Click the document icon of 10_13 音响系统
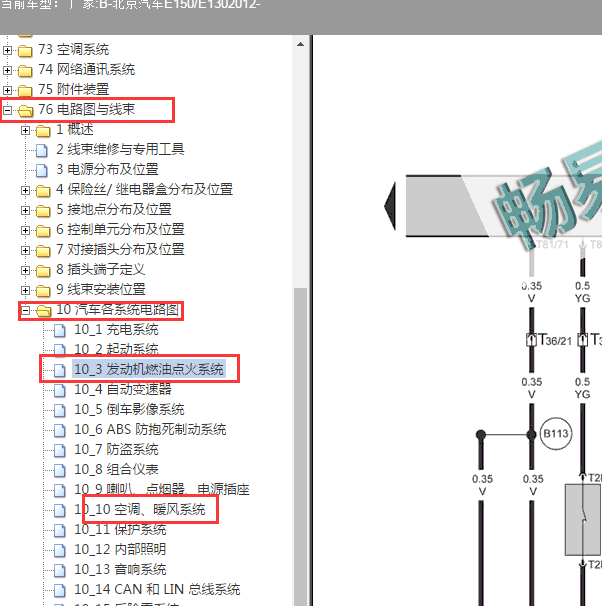602x606 pixels. coord(60,570)
